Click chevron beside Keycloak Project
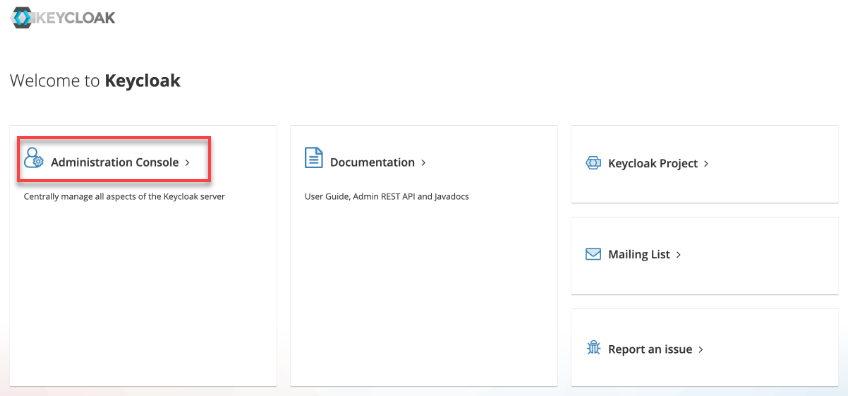Viewport: 848px width, 396px height. pos(706,164)
